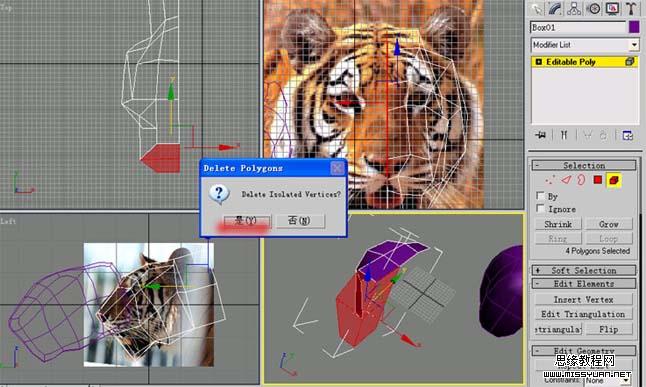
Task: Open the Display panel tab
Action: click(x=612, y=9)
